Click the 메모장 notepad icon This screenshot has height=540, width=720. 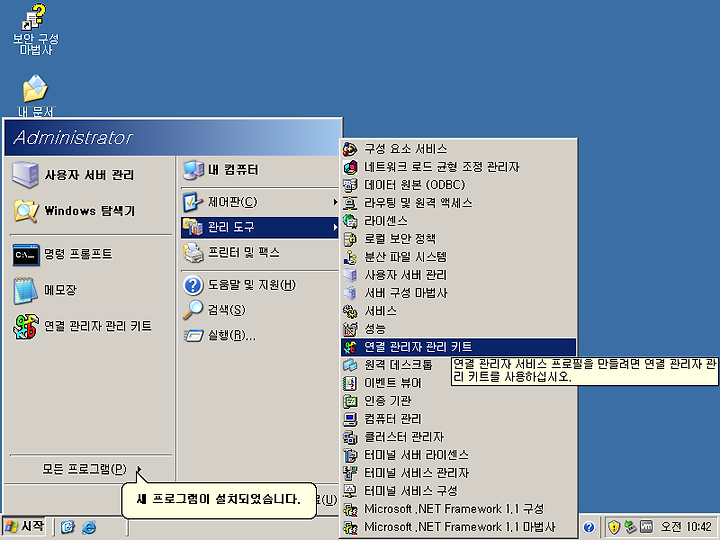(25, 290)
